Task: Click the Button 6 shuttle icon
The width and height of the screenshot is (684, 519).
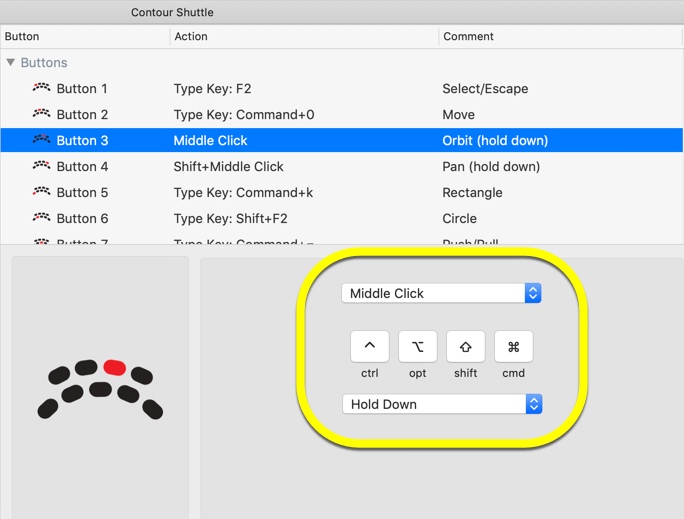Action: (x=41, y=217)
